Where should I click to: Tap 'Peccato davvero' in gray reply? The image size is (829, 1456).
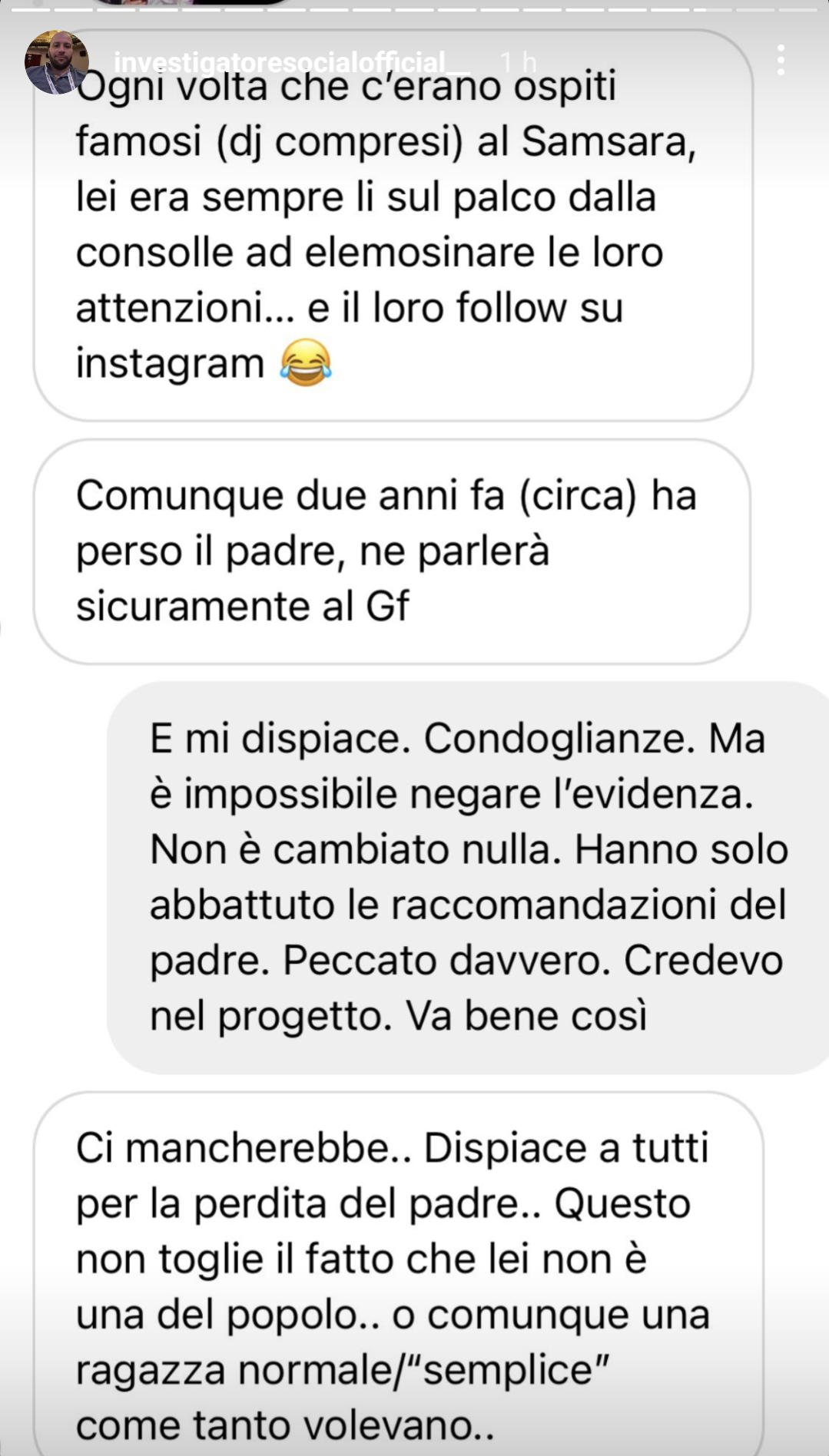click(x=442, y=960)
